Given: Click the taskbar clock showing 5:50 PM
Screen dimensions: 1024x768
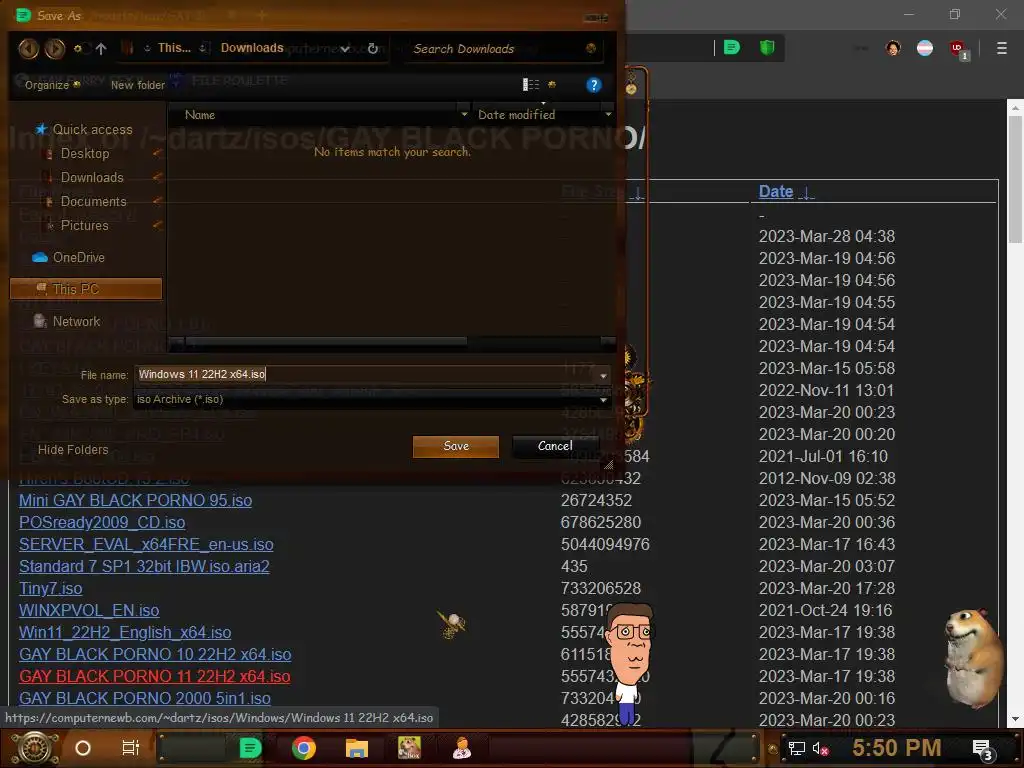Looking at the screenshot, I should click(x=896, y=748).
